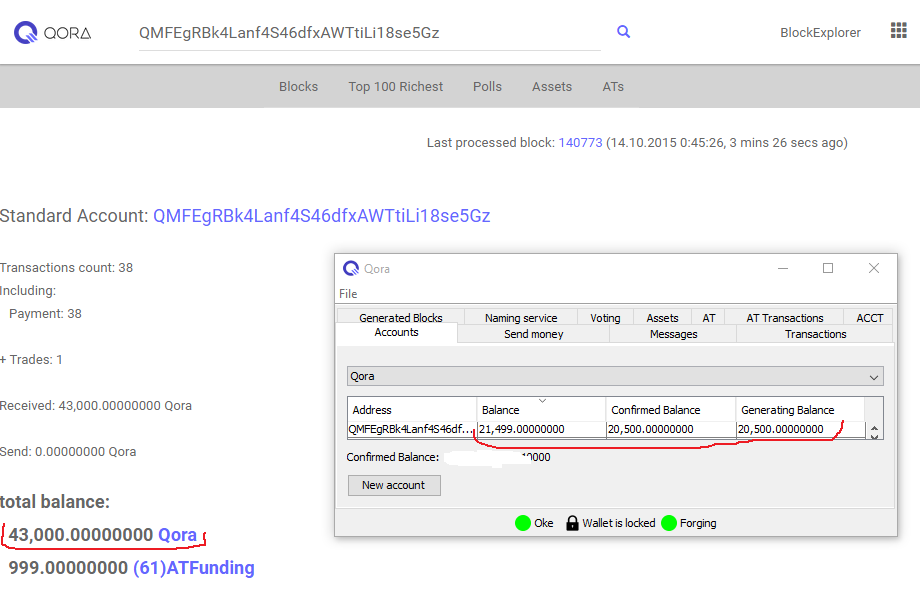Screen dimensions: 920x590
Task: Switch to the Generated Blocks tab
Action: point(401,317)
